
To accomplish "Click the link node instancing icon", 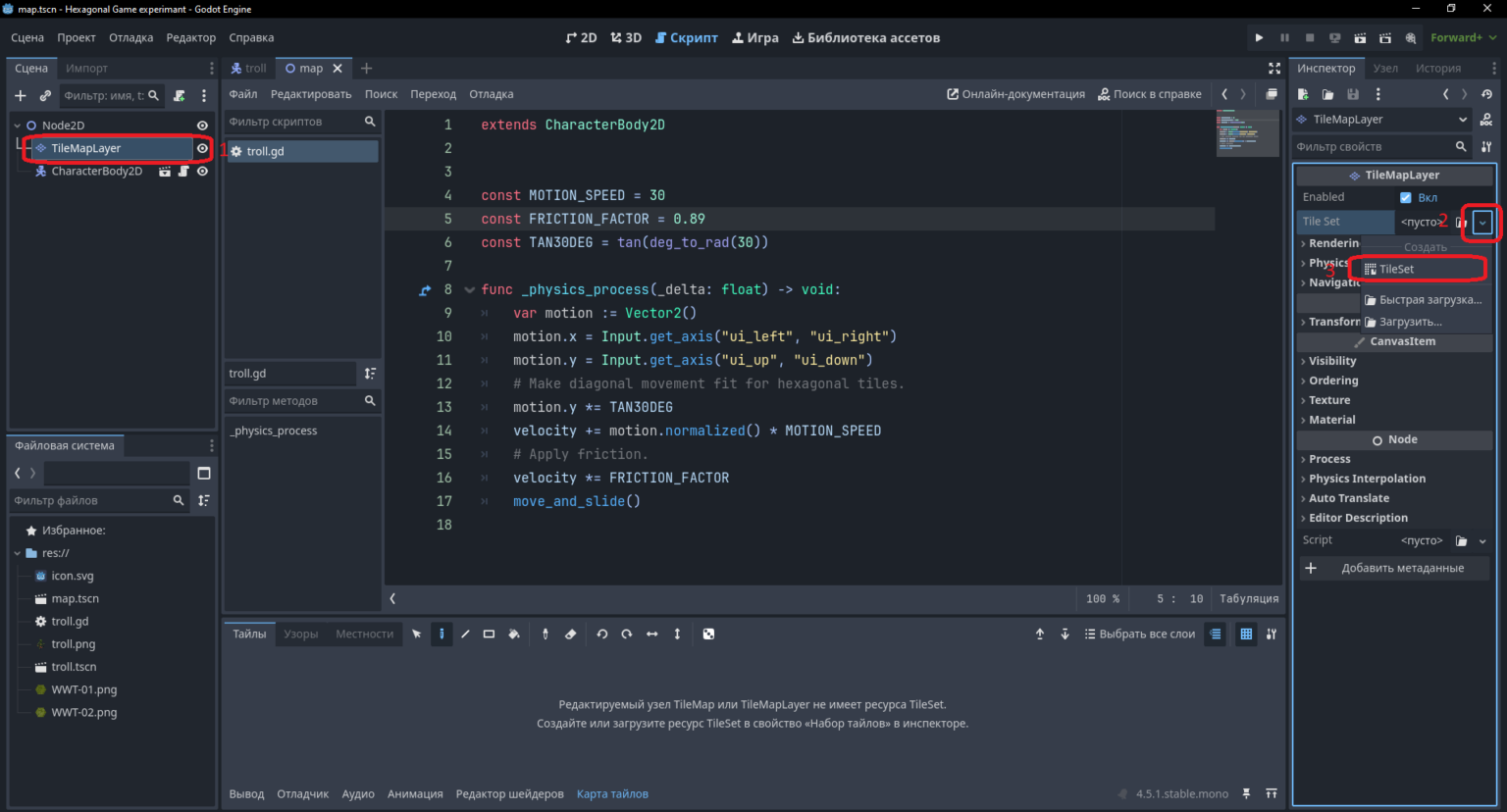I will 45,96.
